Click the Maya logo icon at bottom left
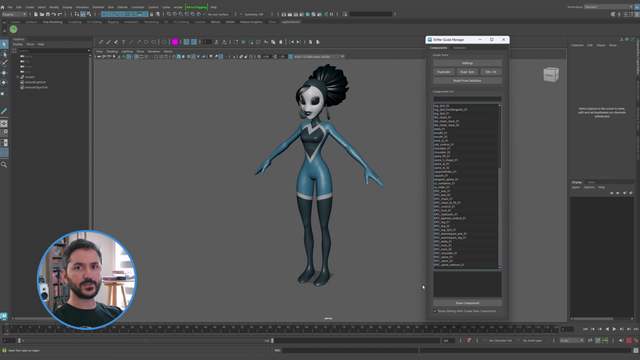The image size is (640, 360). pyautogui.click(x=4, y=316)
